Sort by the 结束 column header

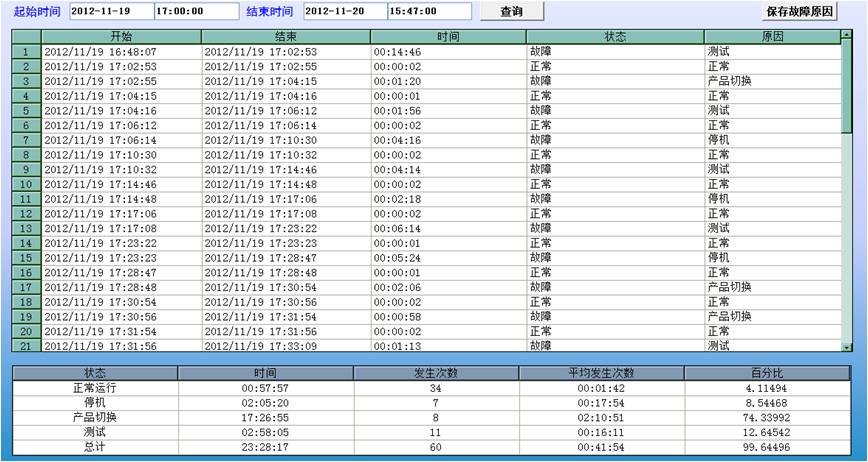[285, 36]
